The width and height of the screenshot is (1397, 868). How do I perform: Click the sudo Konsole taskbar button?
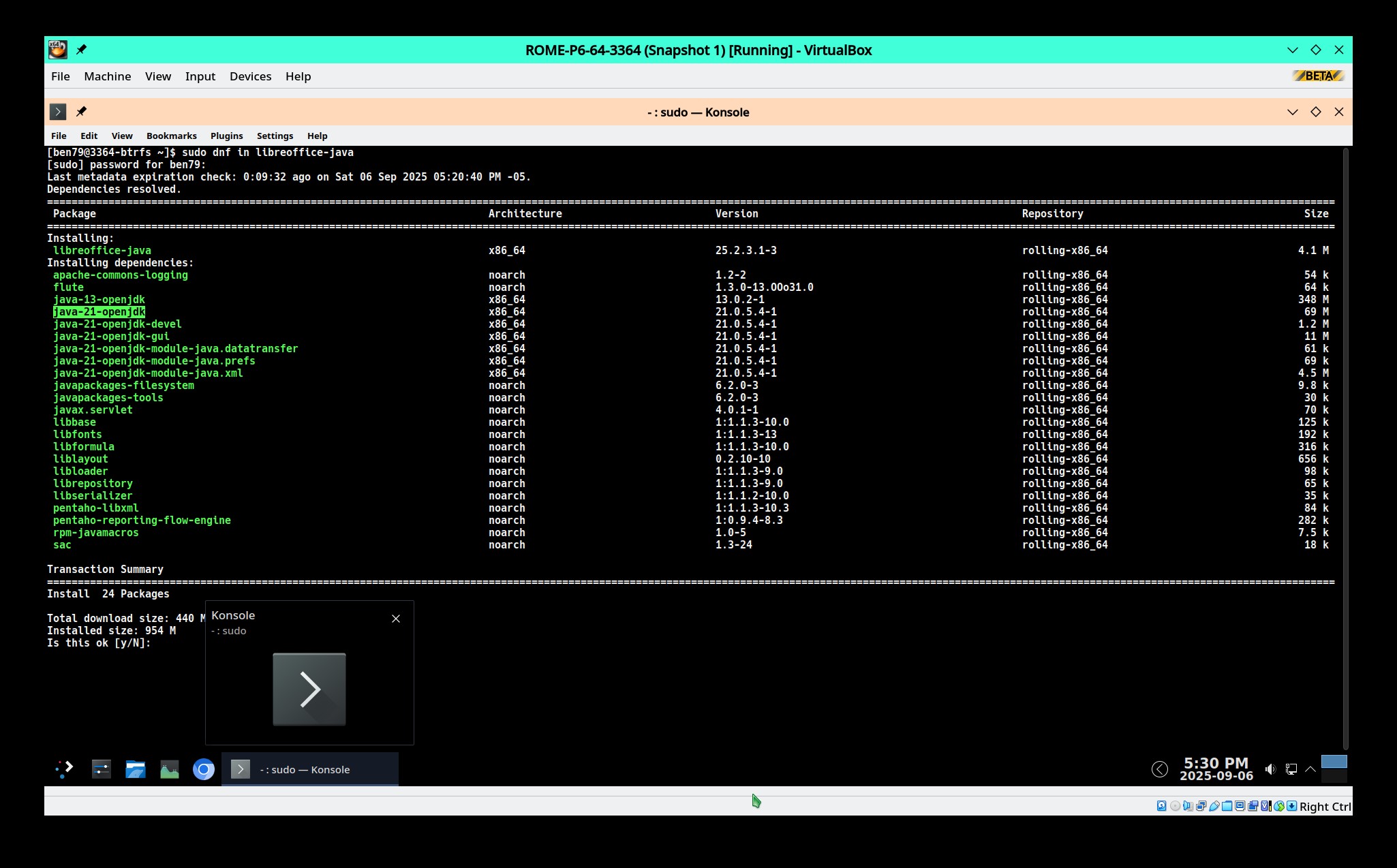[310, 769]
